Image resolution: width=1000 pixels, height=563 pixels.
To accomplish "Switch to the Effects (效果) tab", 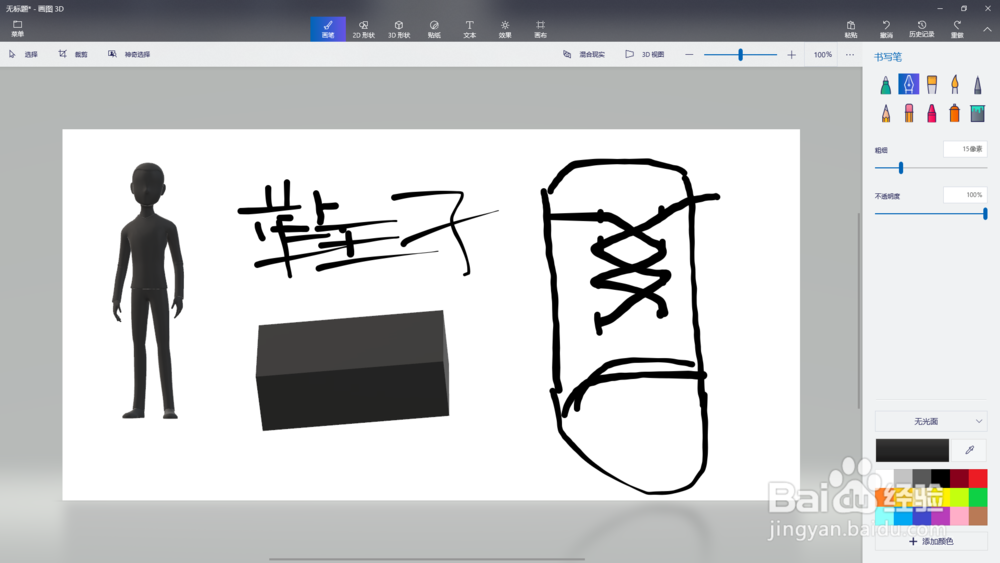I will click(505, 29).
